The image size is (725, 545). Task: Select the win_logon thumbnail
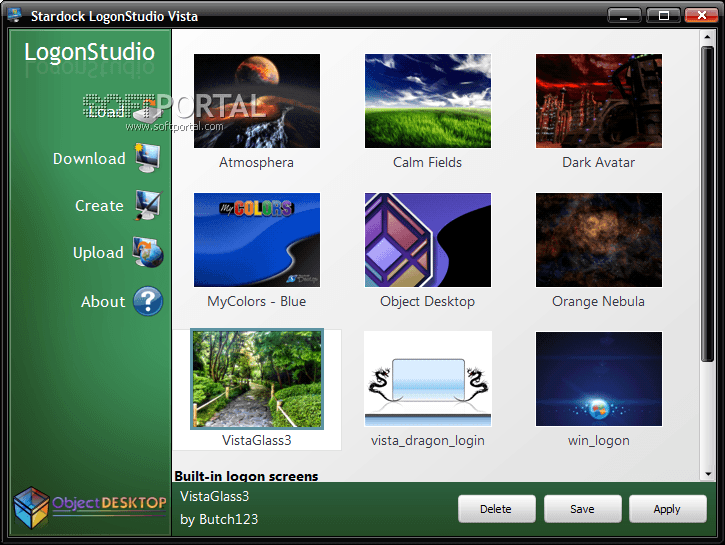tap(599, 379)
